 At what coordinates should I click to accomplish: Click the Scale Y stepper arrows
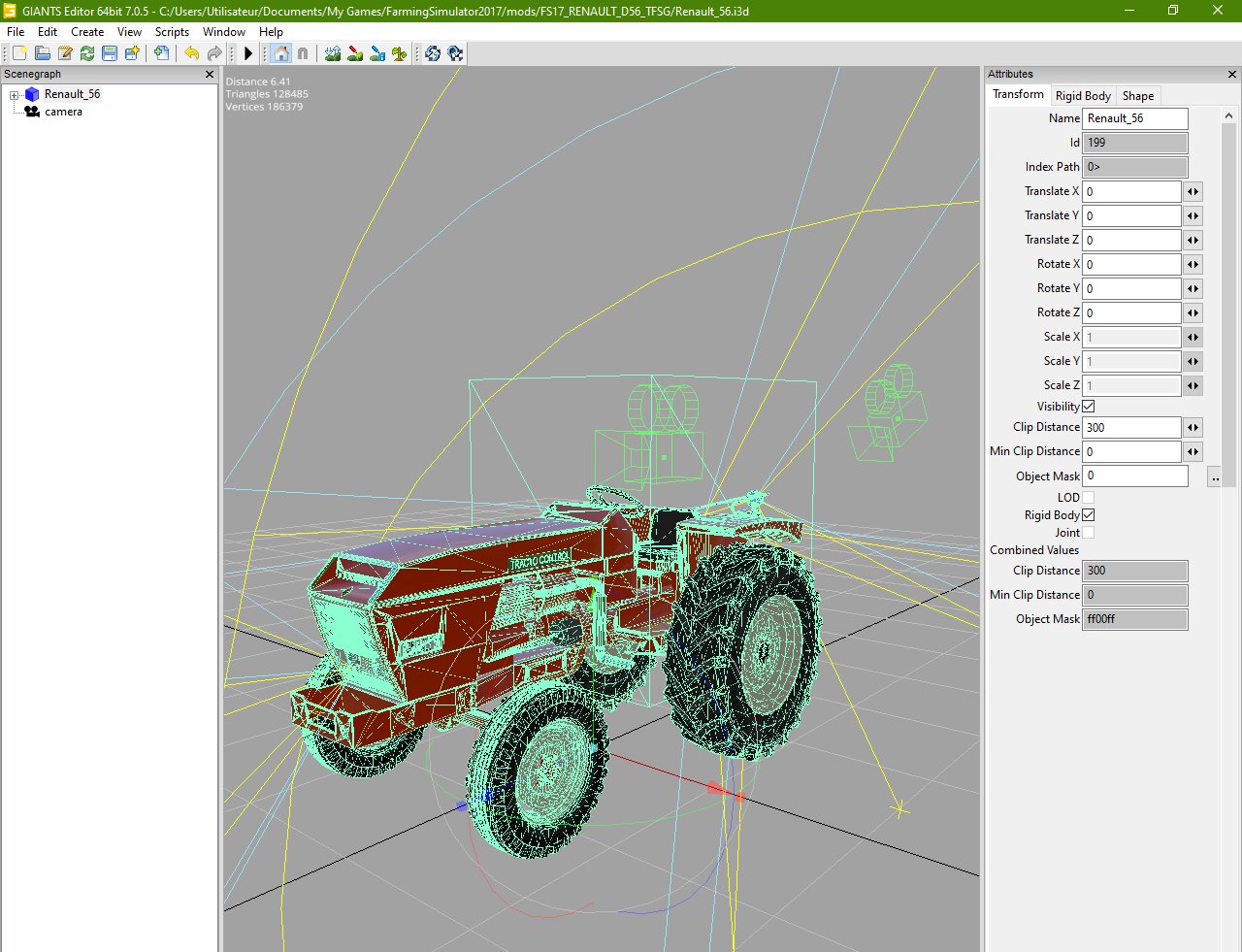pos(1193,361)
